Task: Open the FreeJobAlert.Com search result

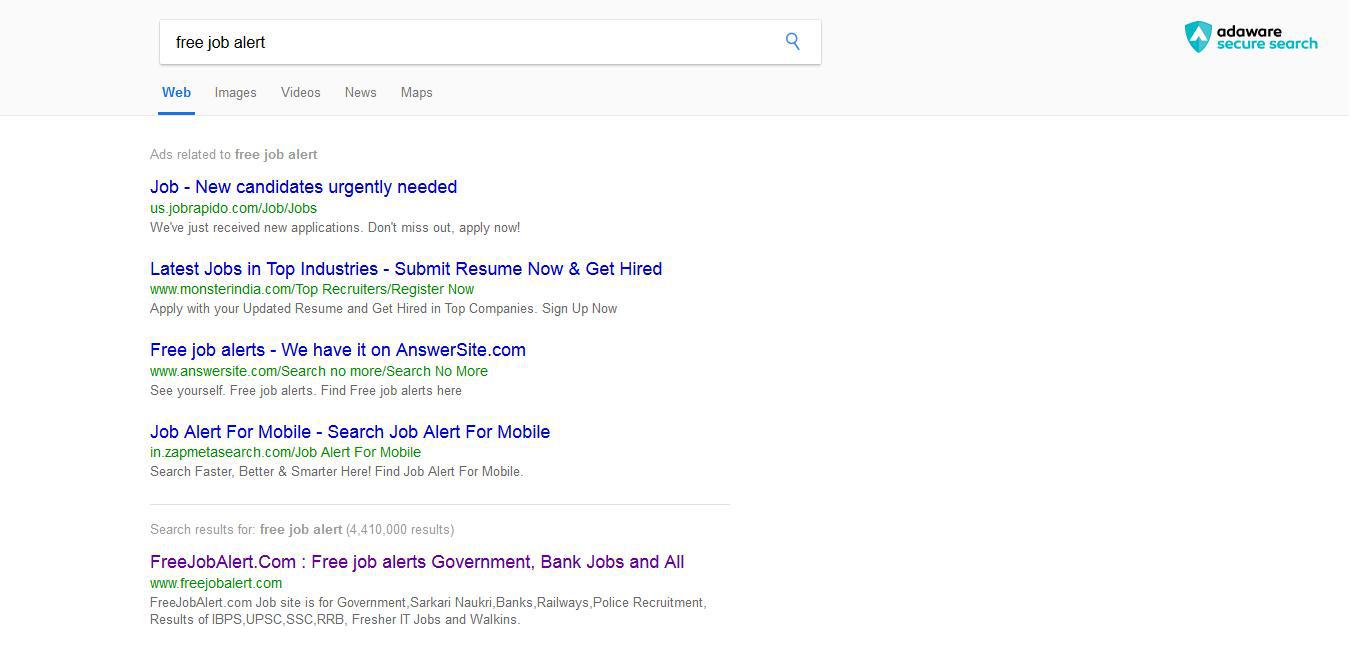Action: [416, 561]
